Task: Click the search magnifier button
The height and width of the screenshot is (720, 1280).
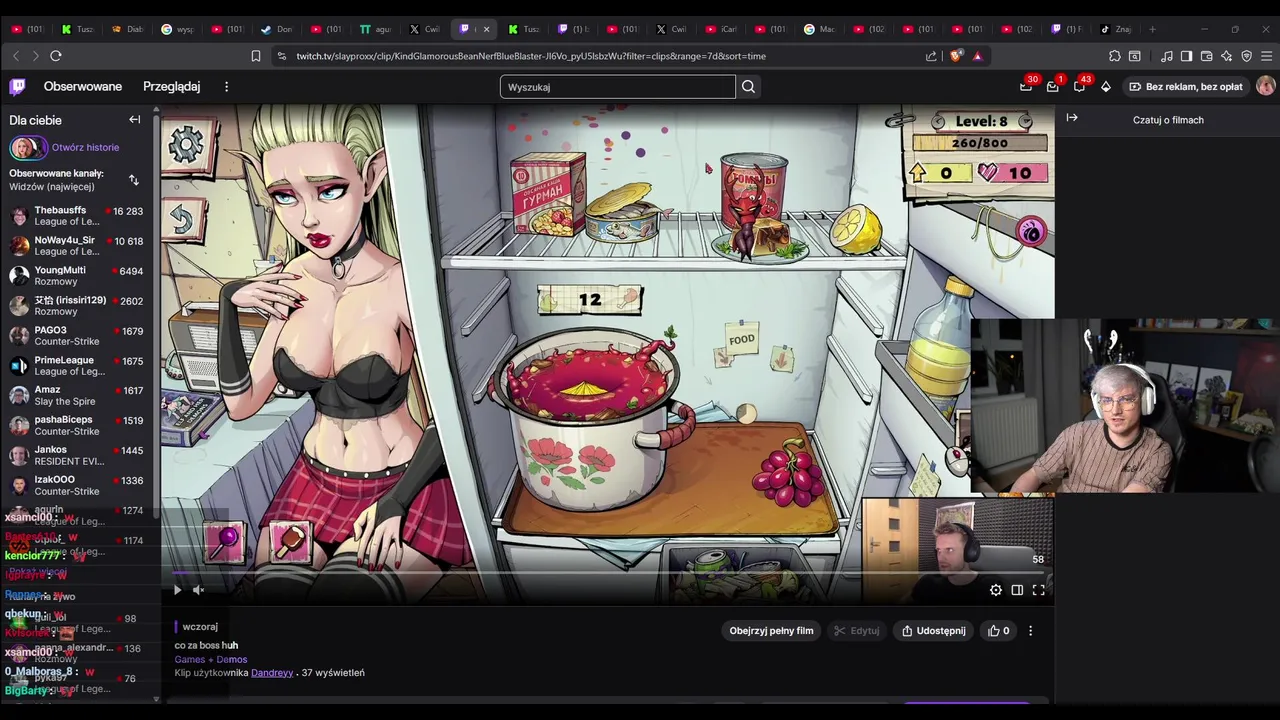Action: coord(748,87)
